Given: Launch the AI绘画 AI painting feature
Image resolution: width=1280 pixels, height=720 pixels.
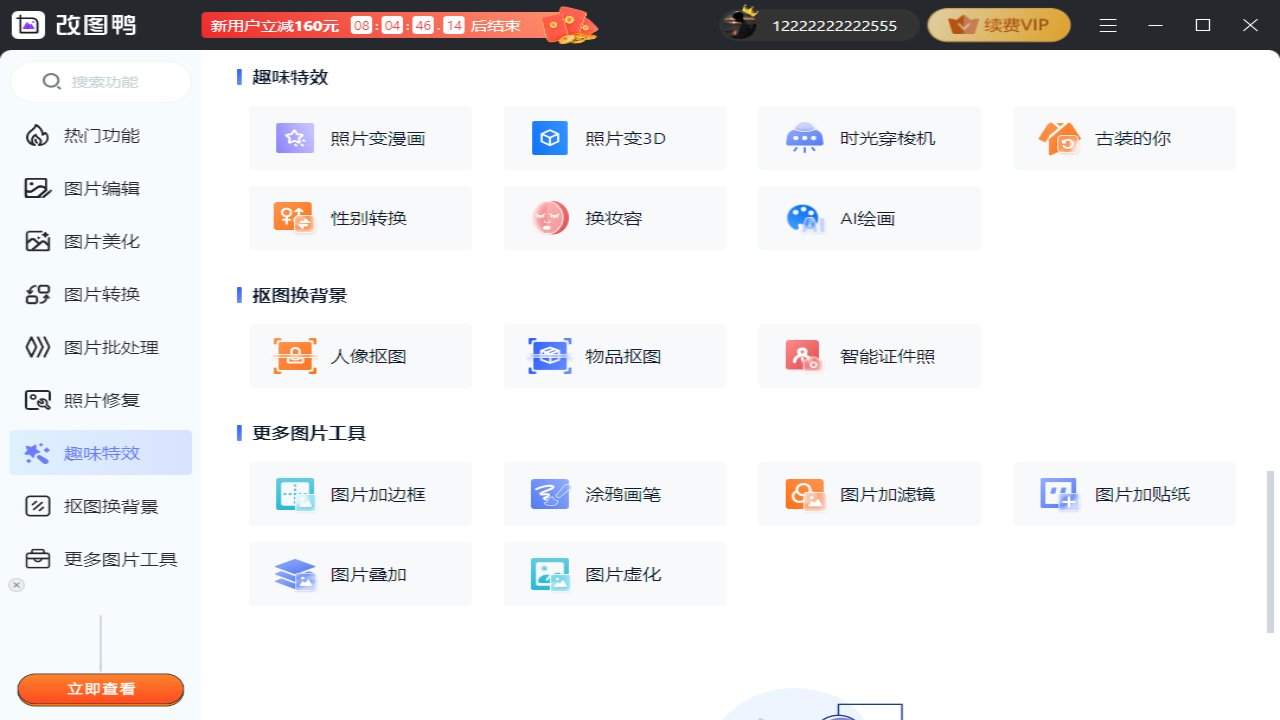Looking at the screenshot, I should pyautogui.click(x=869, y=217).
